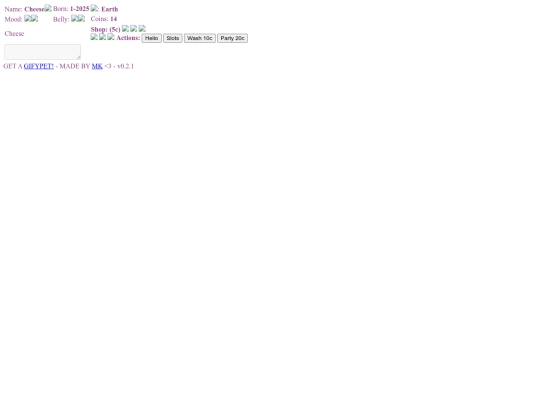Click the version text 'v0.2.1'
This screenshot has height=405, width=540.
125,66
